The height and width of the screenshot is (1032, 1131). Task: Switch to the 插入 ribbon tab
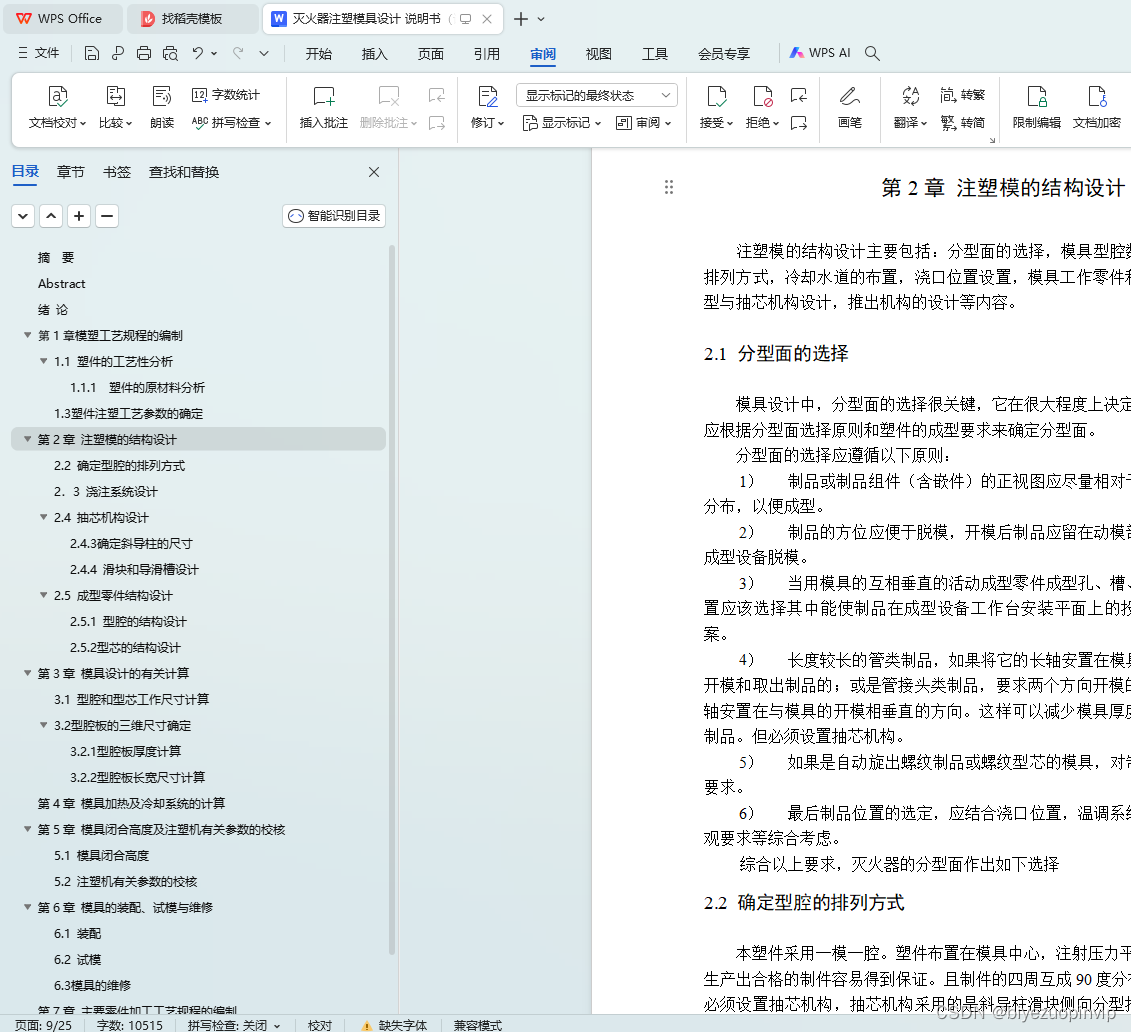pyautogui.click(x=374, y=53)
